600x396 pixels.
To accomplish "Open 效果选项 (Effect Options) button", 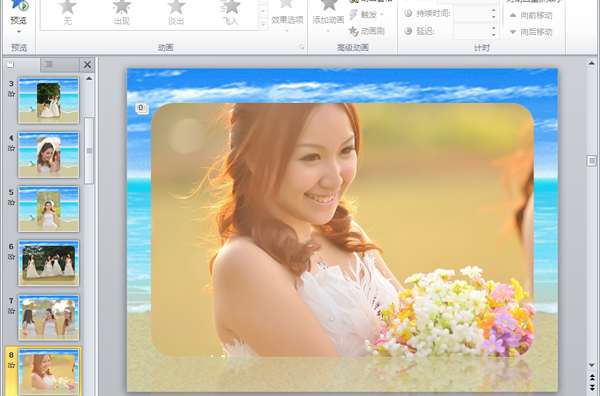I will pyautogui.click(x=287, y=15).
